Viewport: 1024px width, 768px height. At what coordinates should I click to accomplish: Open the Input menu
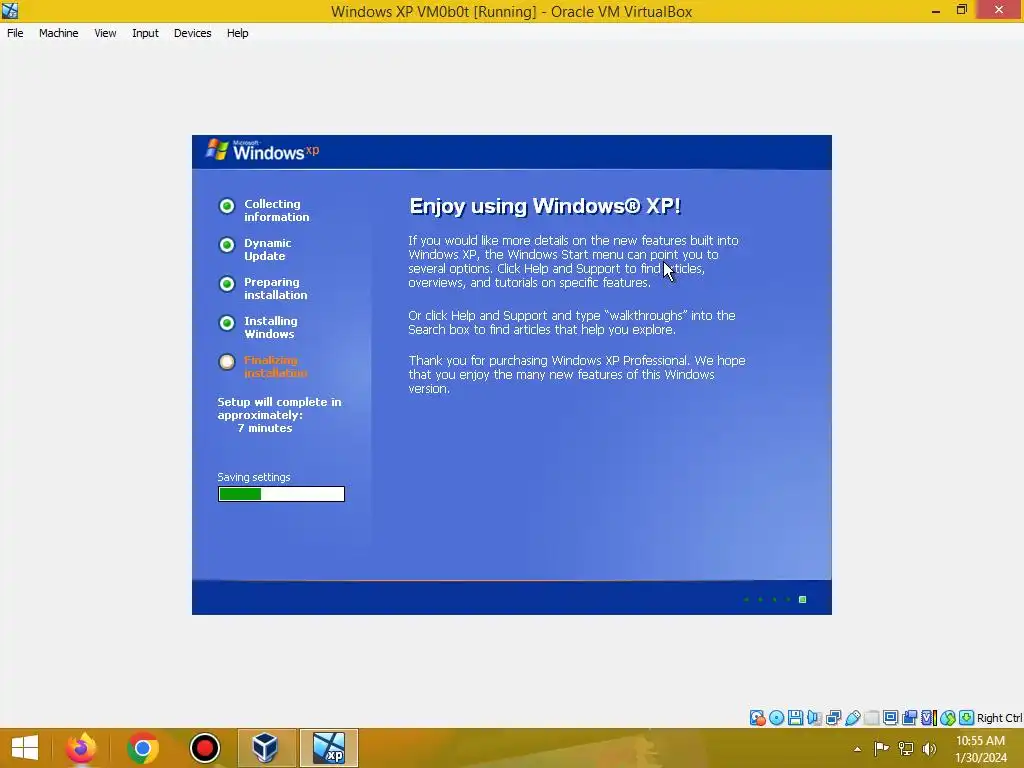145,33
